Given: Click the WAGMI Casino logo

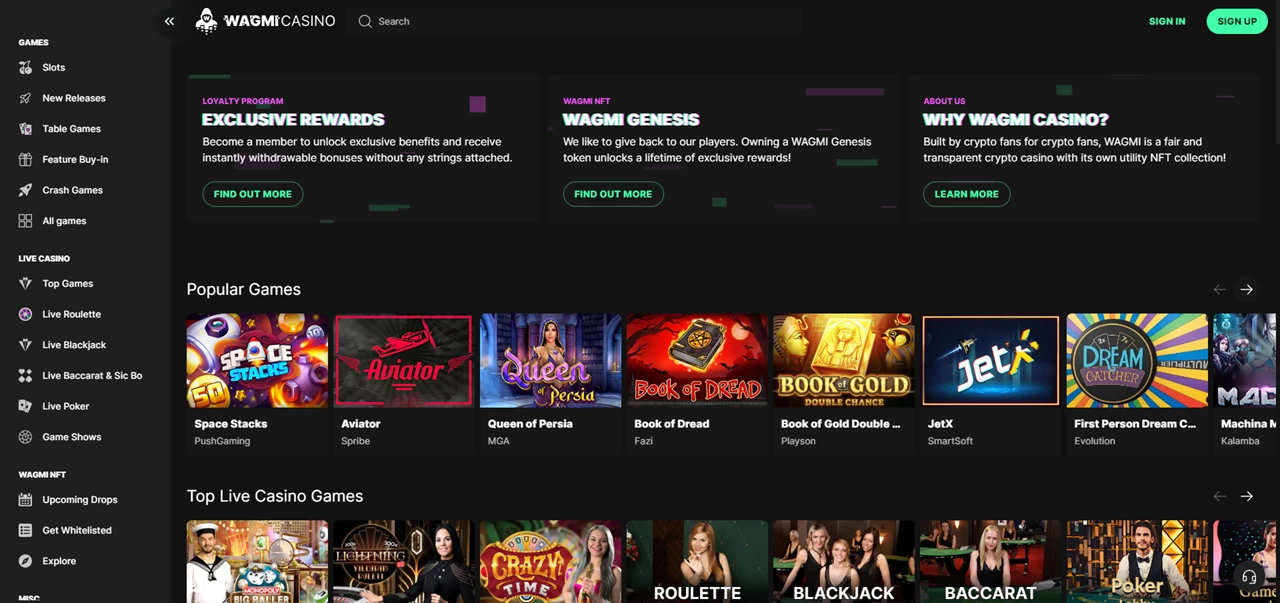Looking at the screenshot, I should pos(265,21).
